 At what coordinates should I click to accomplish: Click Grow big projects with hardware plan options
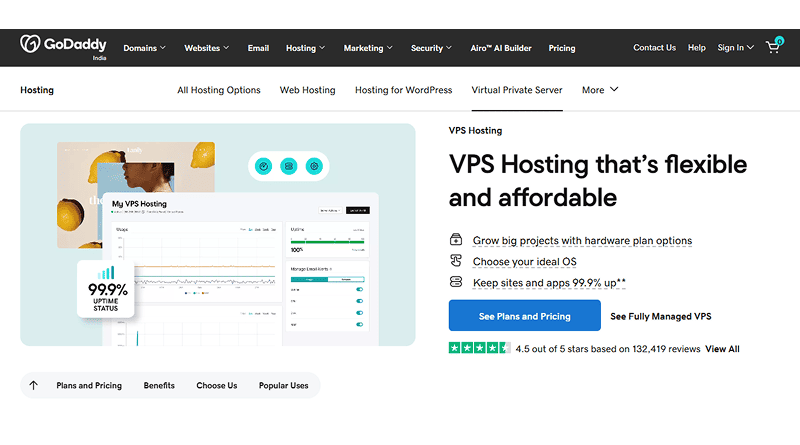(582, 240)
